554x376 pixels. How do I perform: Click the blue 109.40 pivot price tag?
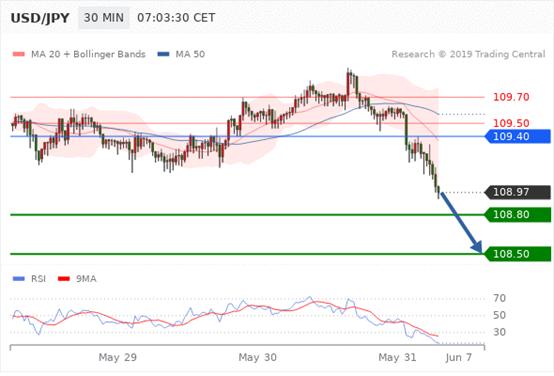(x=518, y=136)
